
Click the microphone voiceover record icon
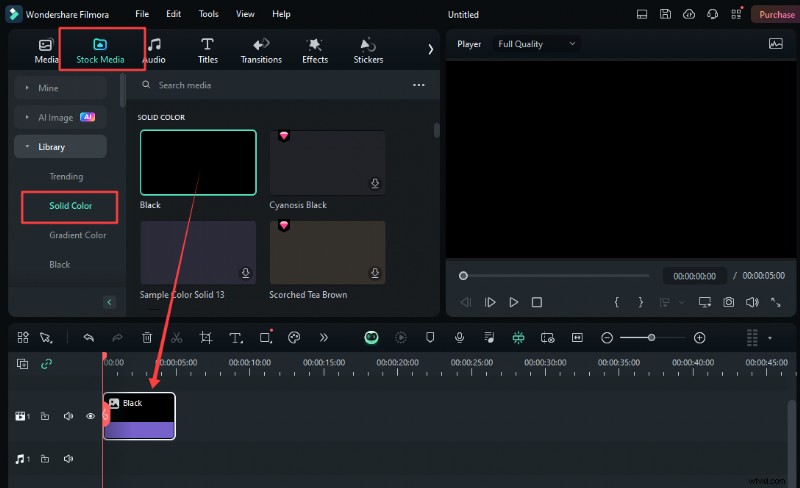click(x=459, y=338)
